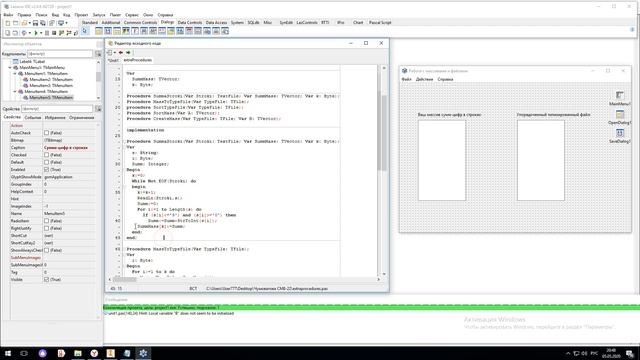Open the source editor history dropdown arrow
The width and height of the screenshot is (640, 360).
click(x=115, y=52)
